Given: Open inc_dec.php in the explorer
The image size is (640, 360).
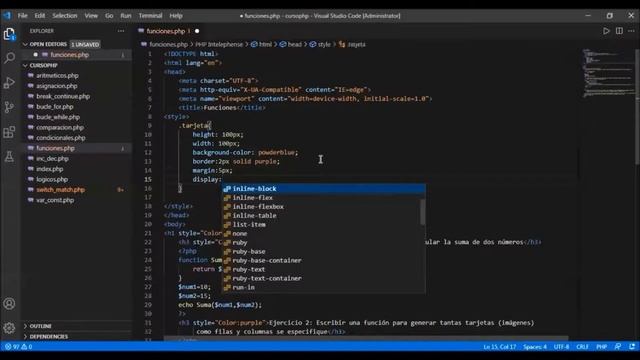Looking at the screenshot, I should (77, 159).
